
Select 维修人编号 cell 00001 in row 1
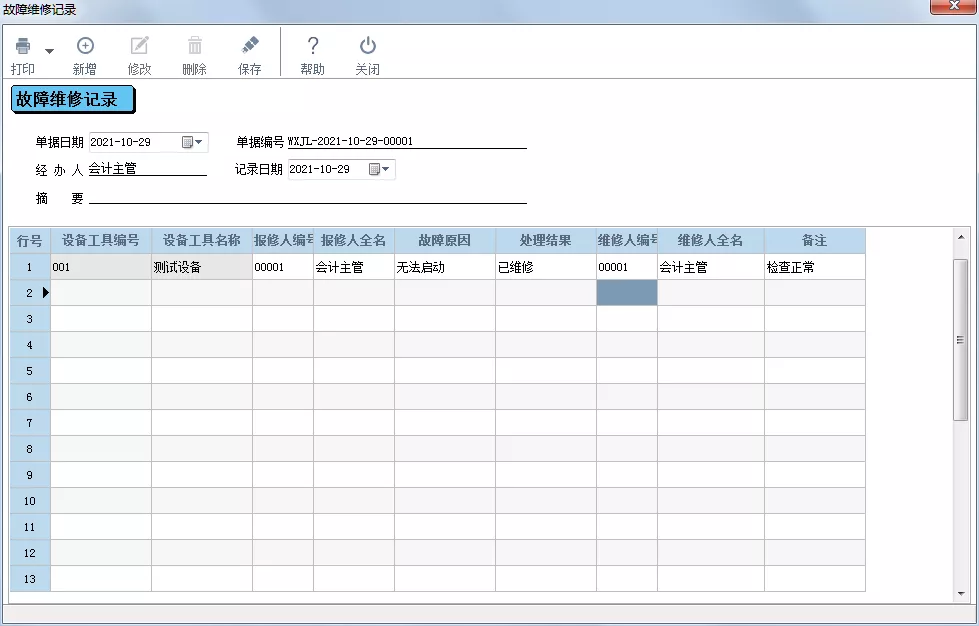[x=627, y=267]
